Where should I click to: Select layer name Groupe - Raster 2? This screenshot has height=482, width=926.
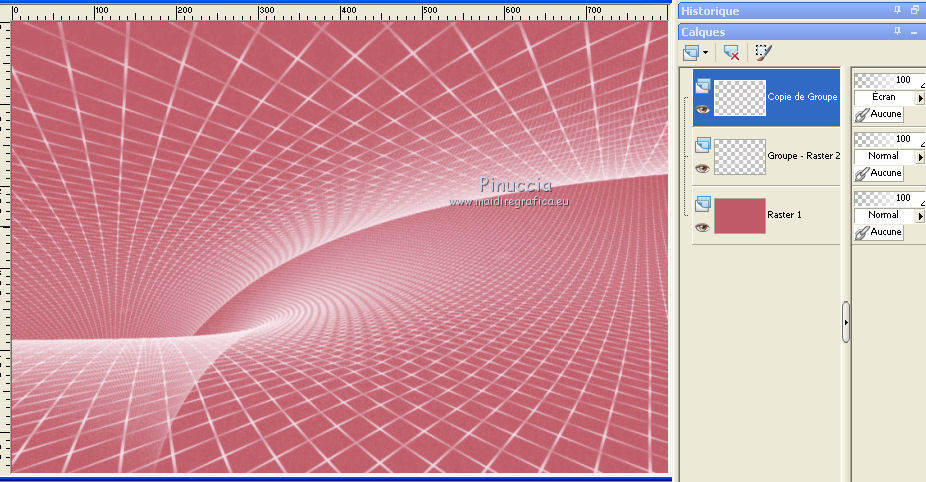pos(804,156)
